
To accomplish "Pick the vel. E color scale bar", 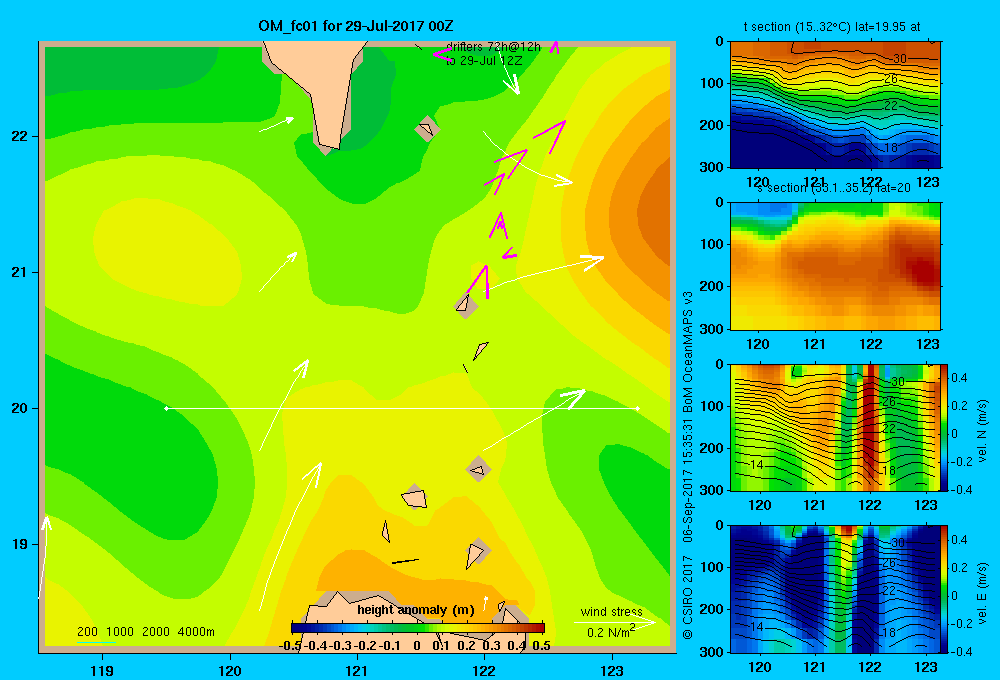I will coord(945,589).
